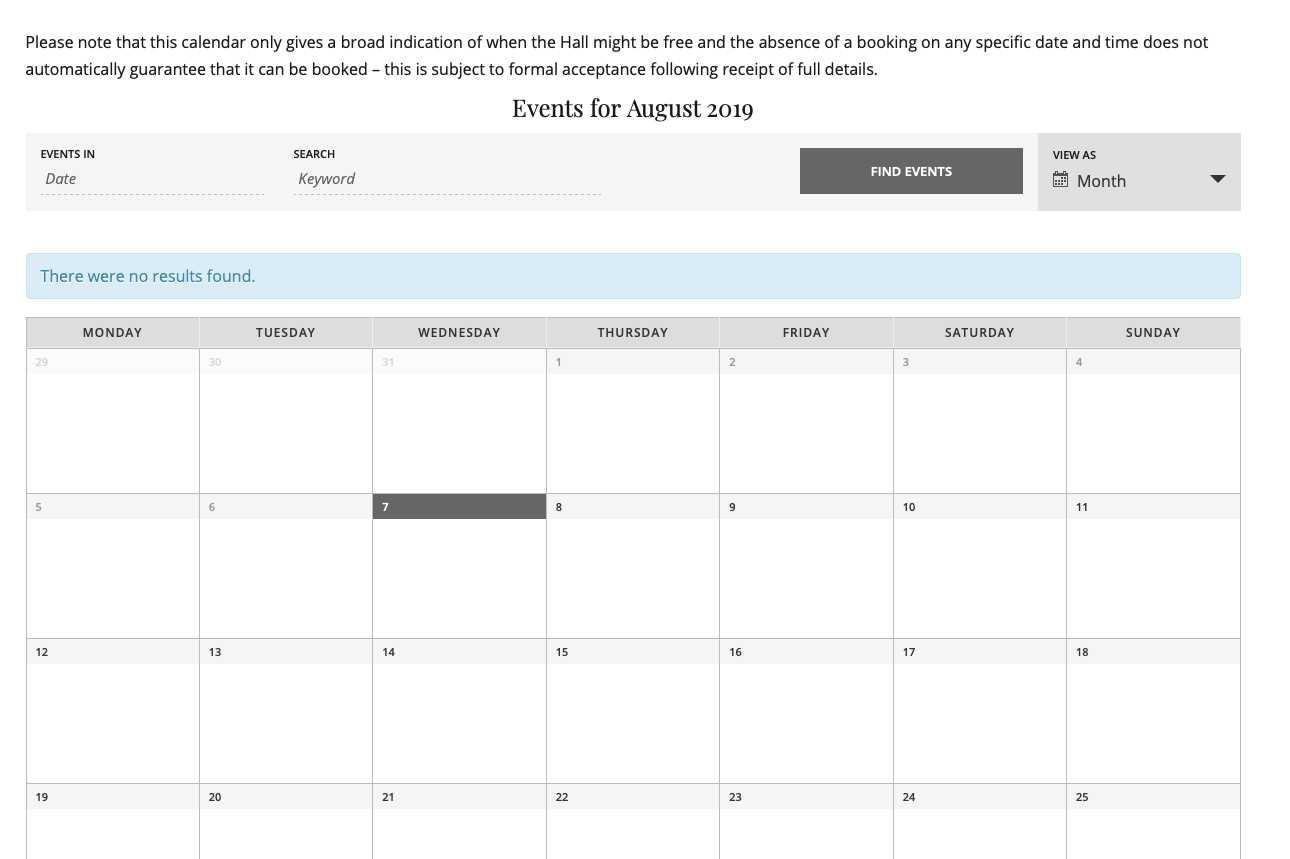Image resolution: width=1290 pixels, height=859 pixels.
Task: Choose Saturday the 10th on calendar
Action: (x=979, y=565)
